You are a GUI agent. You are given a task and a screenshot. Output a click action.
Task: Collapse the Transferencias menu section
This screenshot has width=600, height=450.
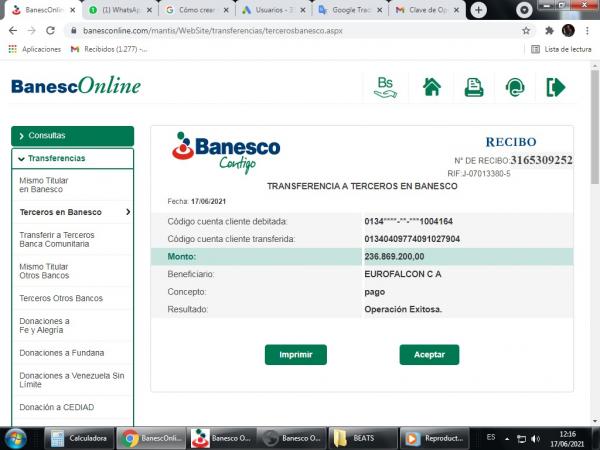[x=73, y=158]
